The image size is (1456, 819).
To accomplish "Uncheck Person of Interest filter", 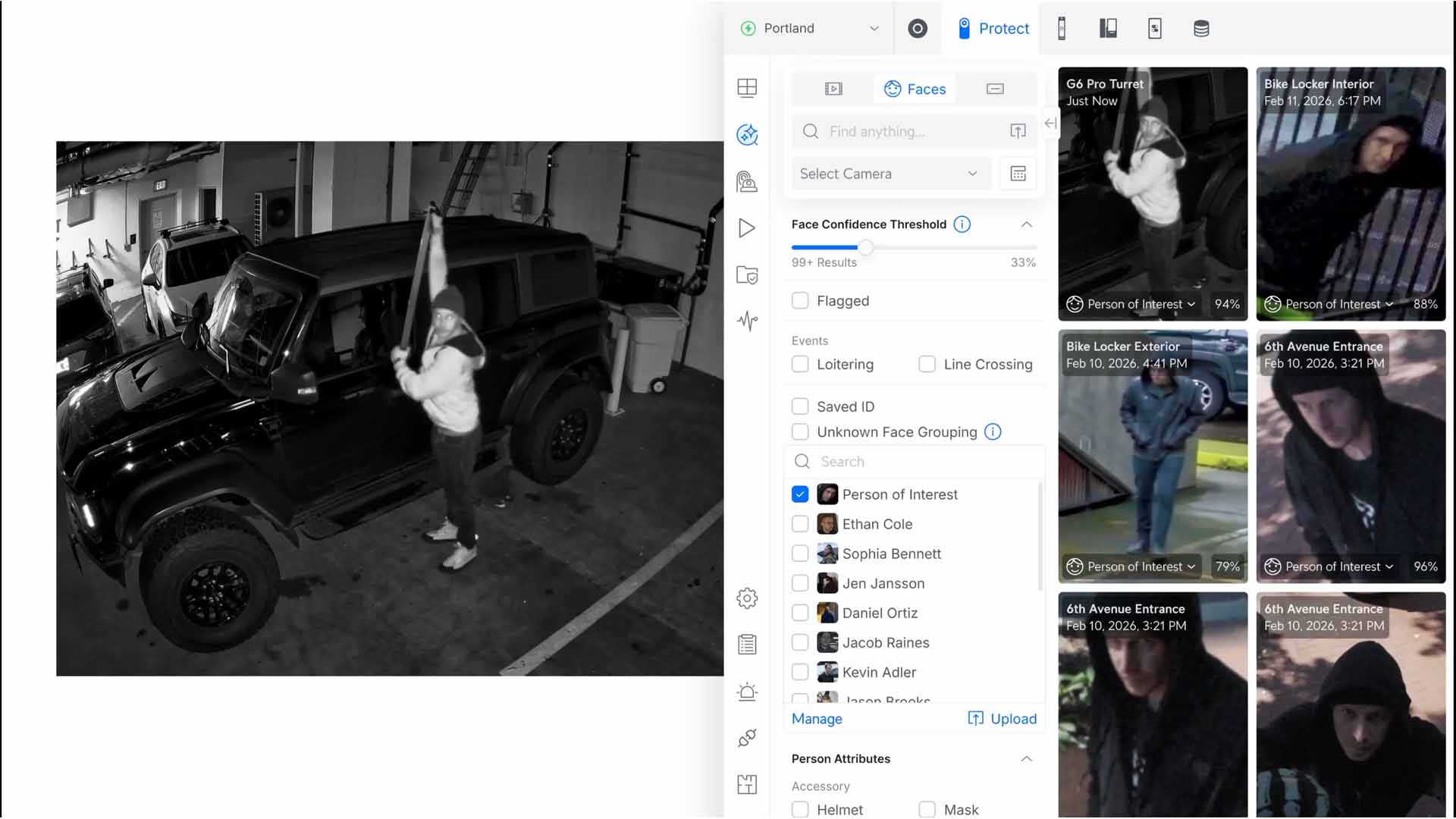I will click(x=800, y=494).
